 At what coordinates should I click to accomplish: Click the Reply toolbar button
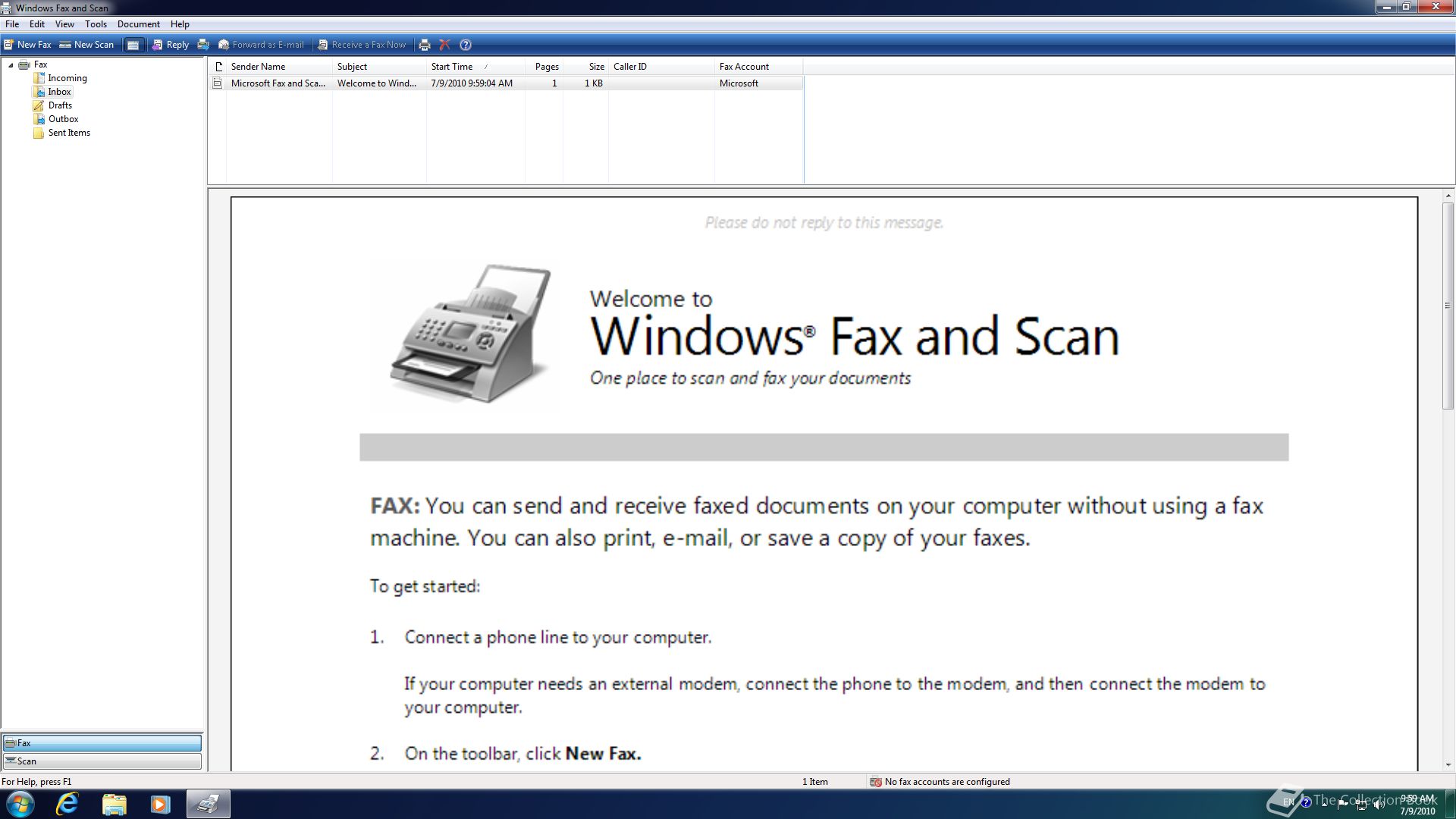pos(170,45)
